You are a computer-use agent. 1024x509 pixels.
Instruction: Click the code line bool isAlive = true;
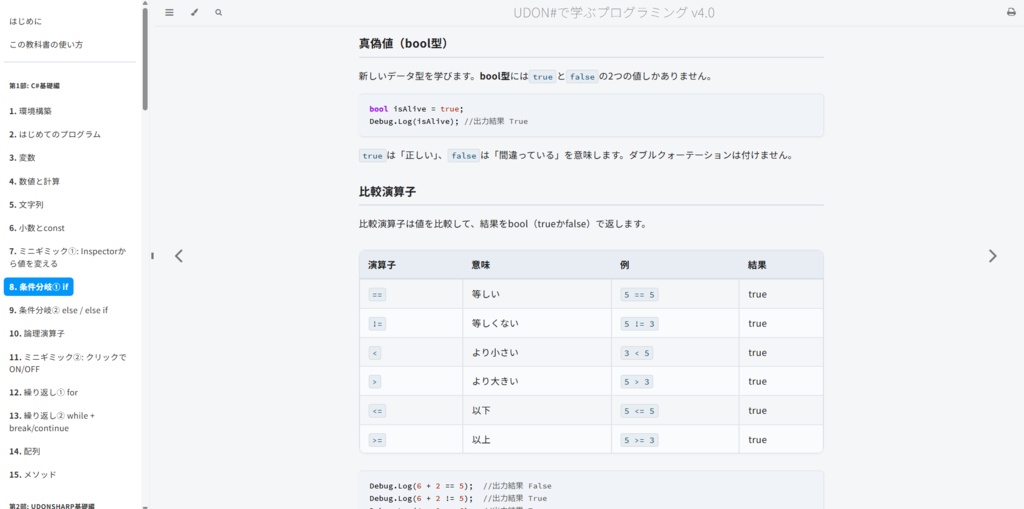[x=416, y=109]
